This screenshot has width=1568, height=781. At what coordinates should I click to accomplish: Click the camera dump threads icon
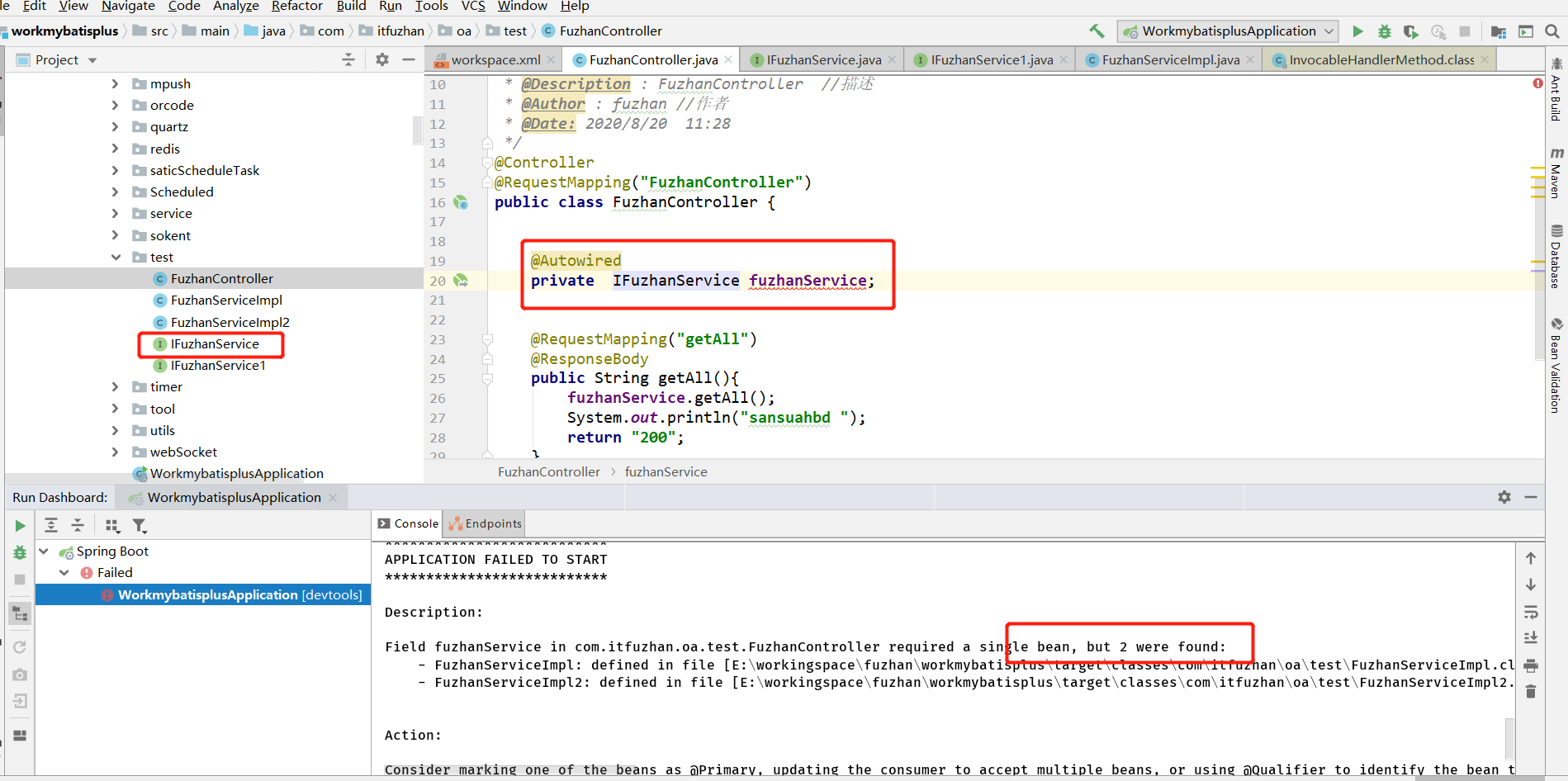pyautogui.click(x=20, y=674)
